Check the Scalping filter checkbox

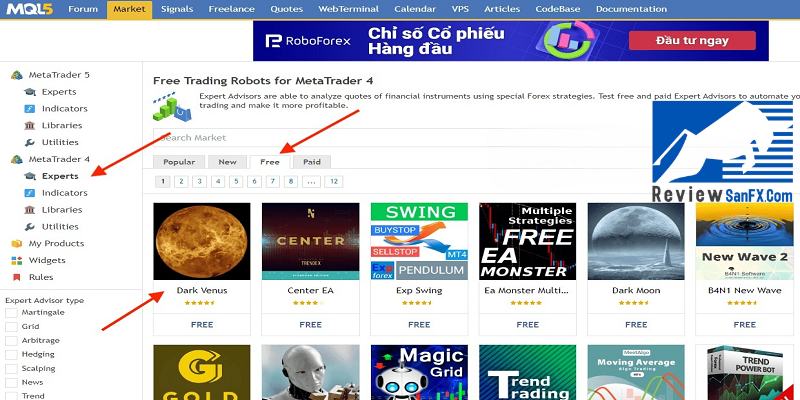(11, 368)
